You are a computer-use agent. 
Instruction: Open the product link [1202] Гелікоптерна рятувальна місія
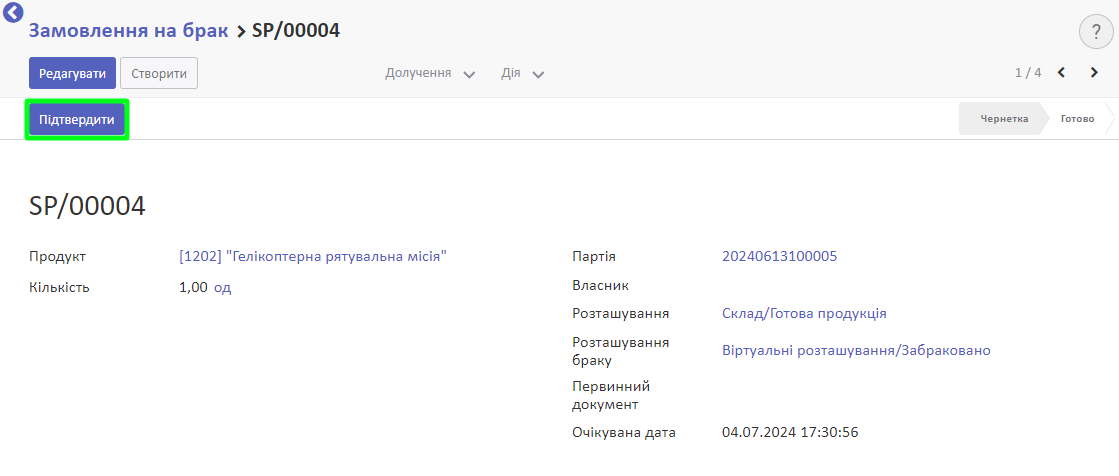tap(313, 256)
